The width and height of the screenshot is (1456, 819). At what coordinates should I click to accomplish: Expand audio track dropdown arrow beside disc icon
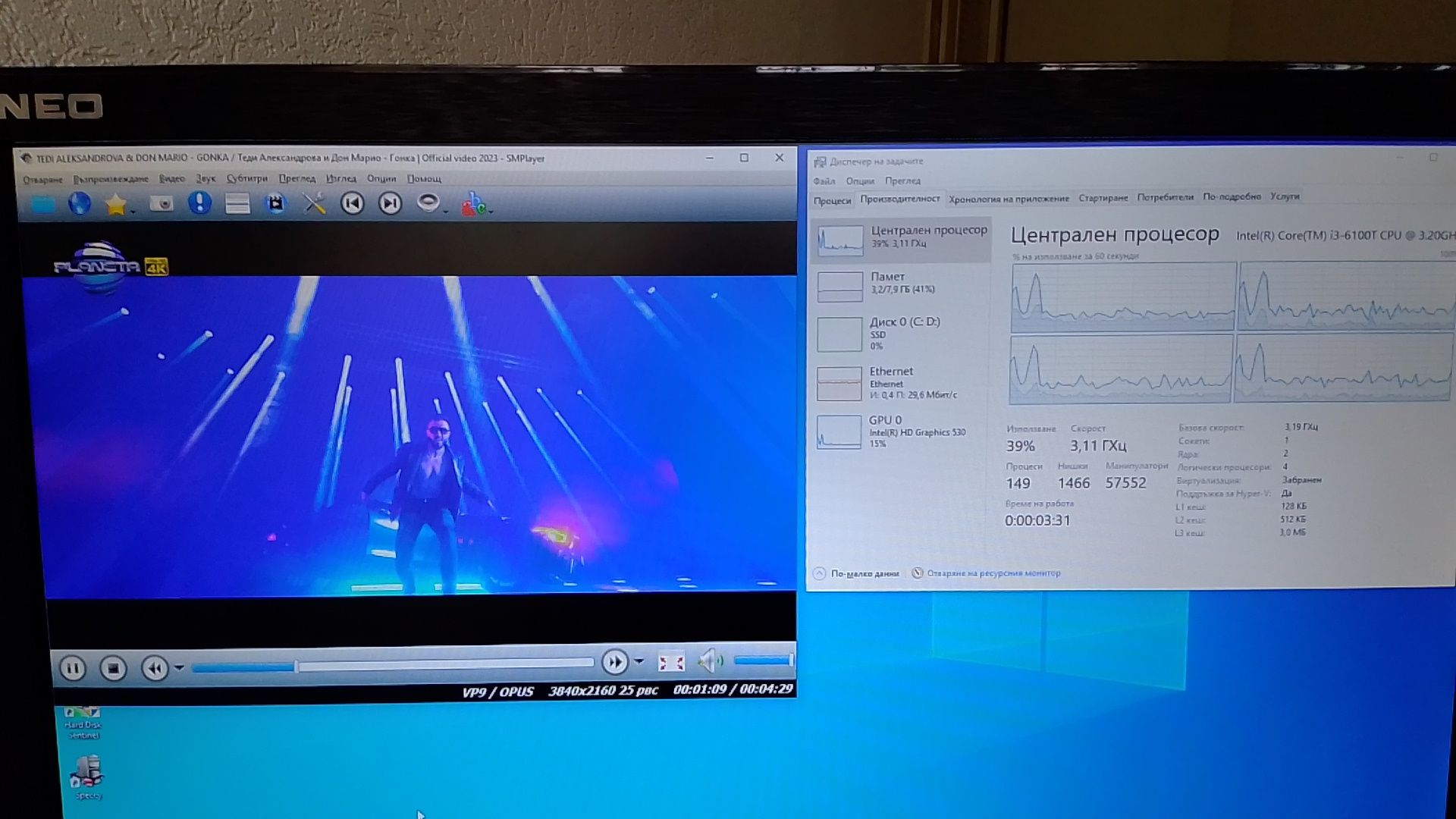[x=445, y=211]
